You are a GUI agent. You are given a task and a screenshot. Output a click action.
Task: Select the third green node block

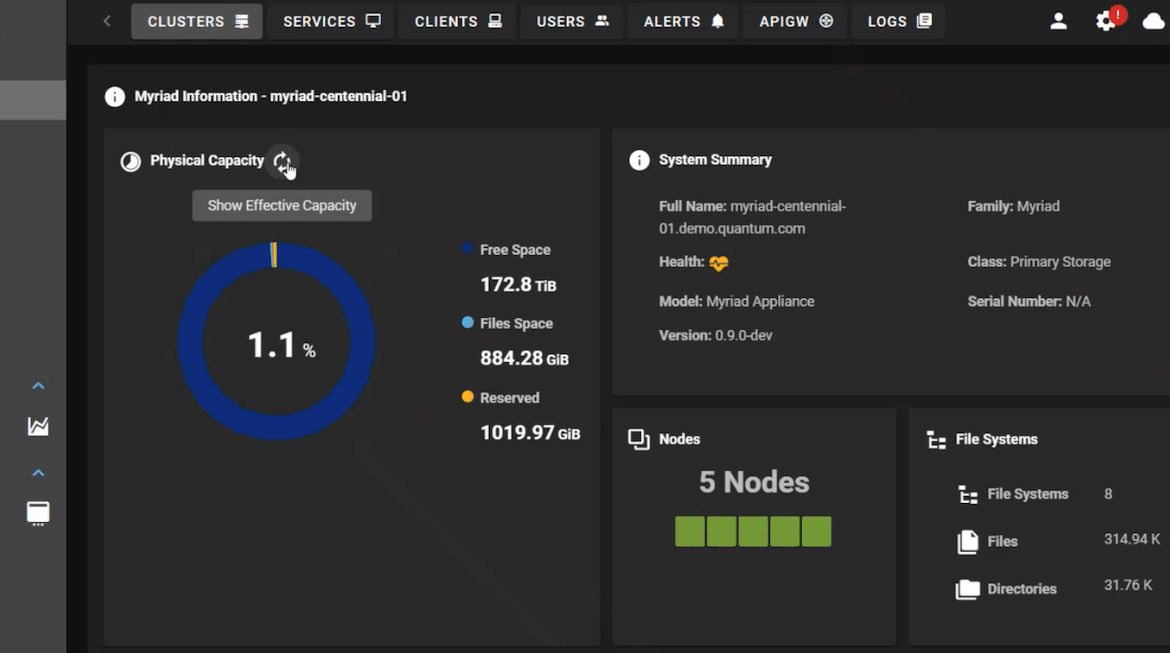point(753,531)
